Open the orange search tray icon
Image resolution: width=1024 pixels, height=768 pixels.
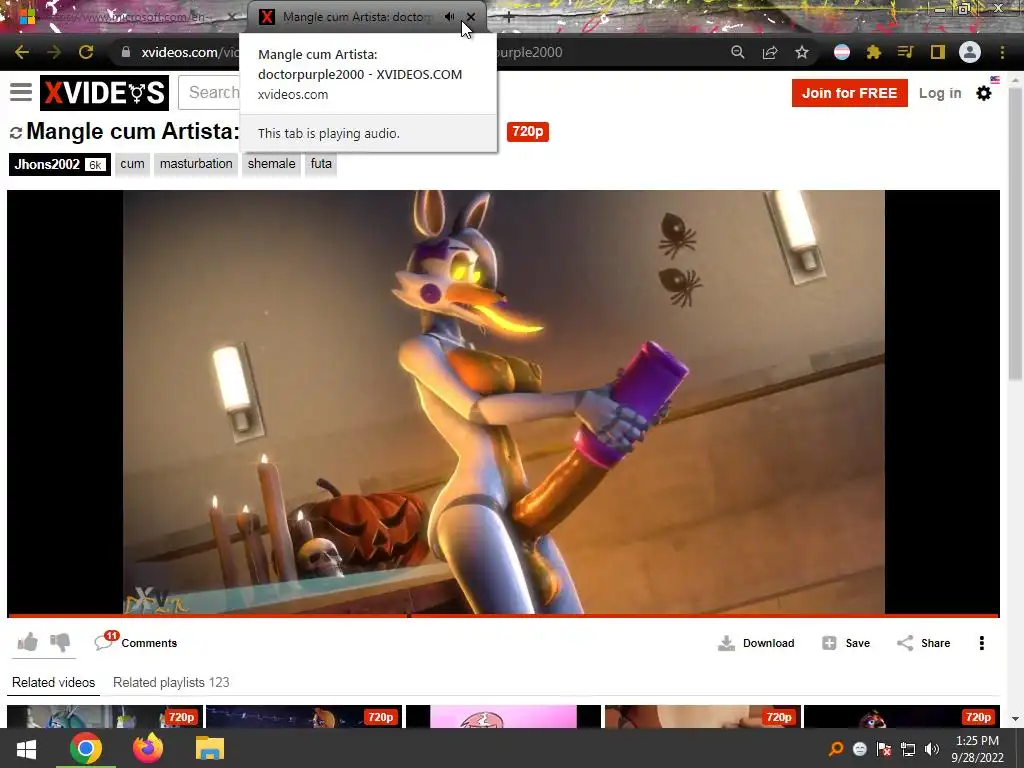coord(836,749)
